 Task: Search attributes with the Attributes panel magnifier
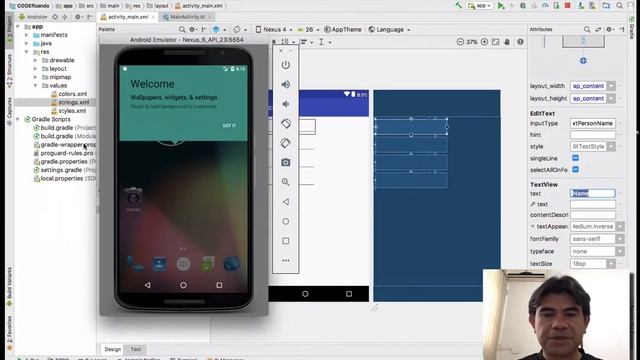pyautogui.click(x=587, y=29)
